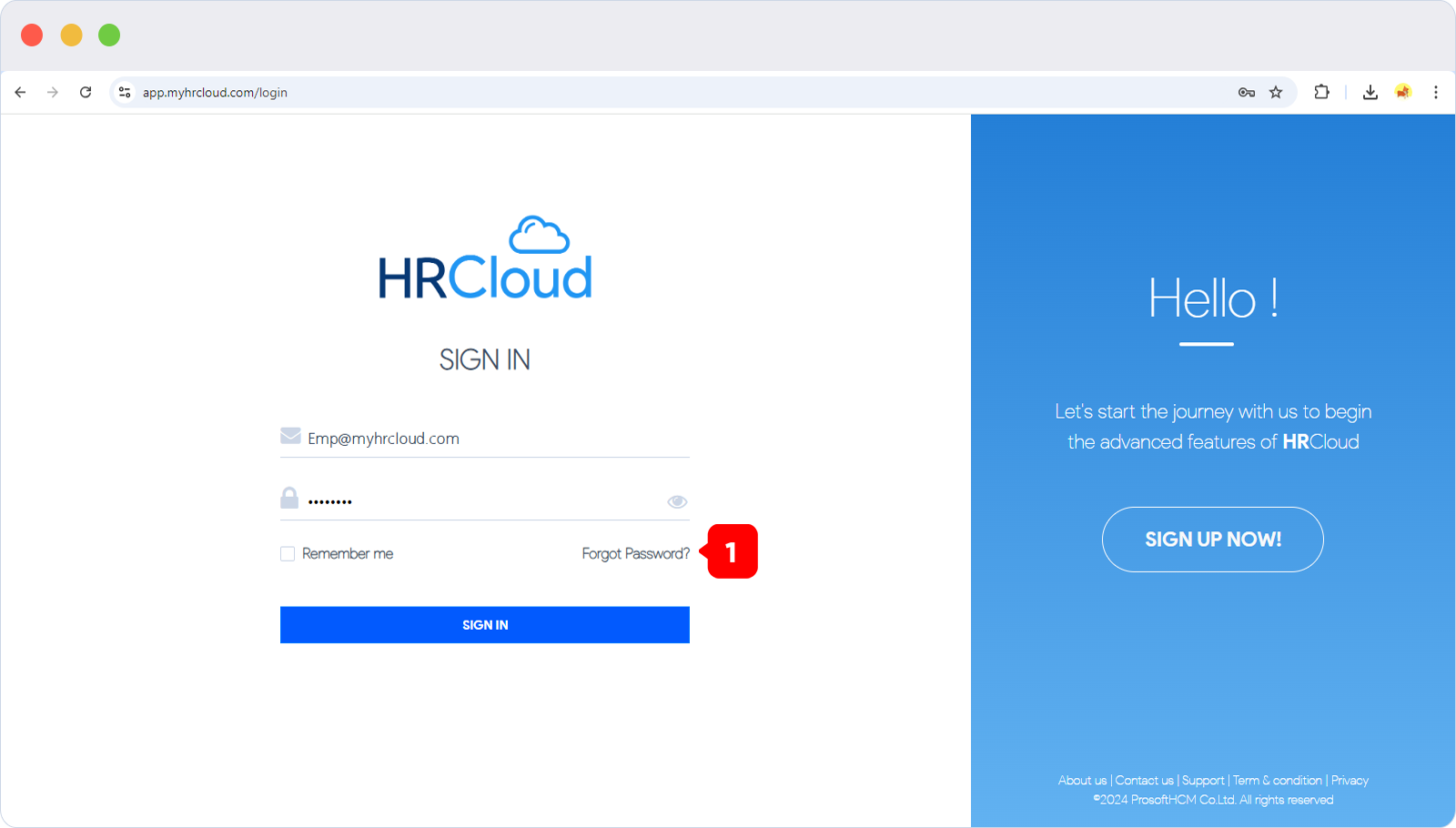Minimize window with yellow button
This screenshot has height=828, width=1456.
click(x=71, y=35)
